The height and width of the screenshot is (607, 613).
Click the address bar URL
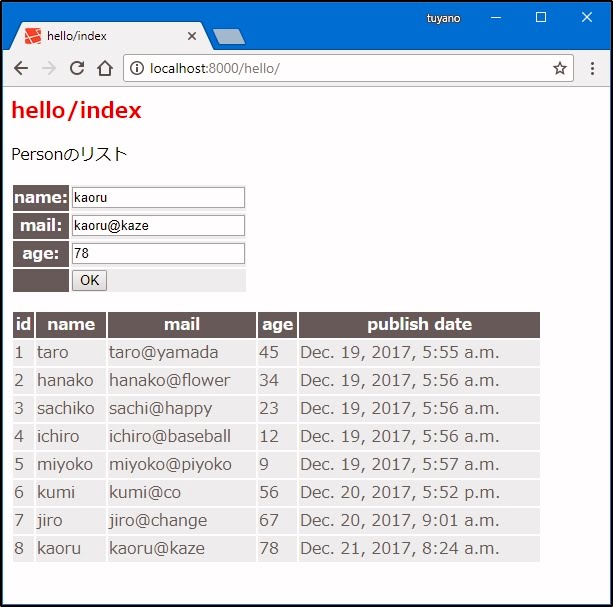[300, 68]
